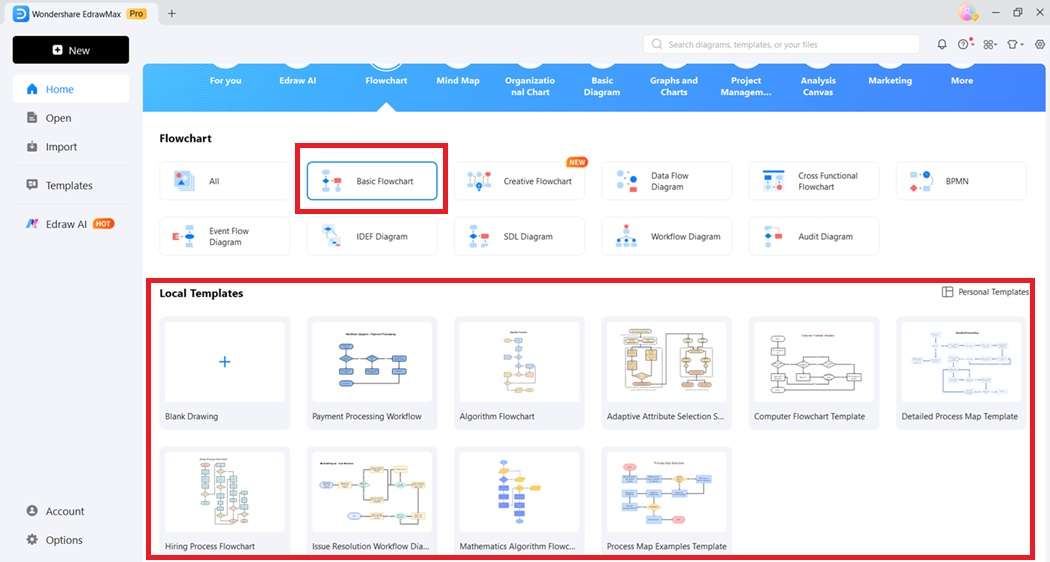Click the Import sidebar icon

coord(31,147)
